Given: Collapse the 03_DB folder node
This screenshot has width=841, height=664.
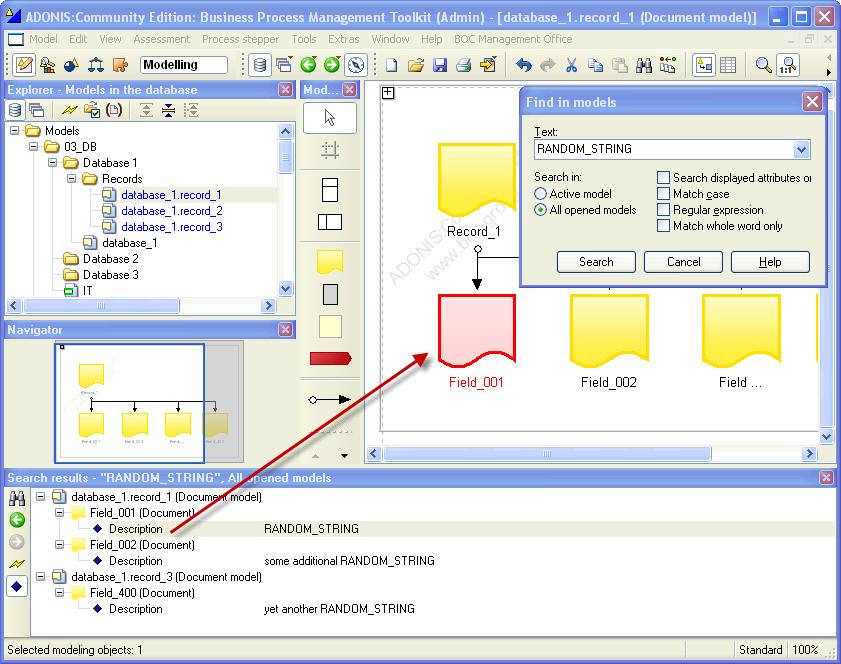Looking at the screenshot, I should (34, 146).
